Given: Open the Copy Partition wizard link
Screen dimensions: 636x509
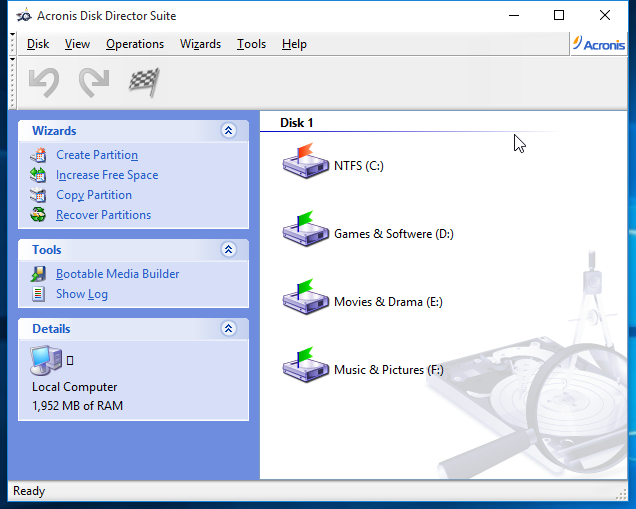Looking at the screenshot, I should 94,195.
